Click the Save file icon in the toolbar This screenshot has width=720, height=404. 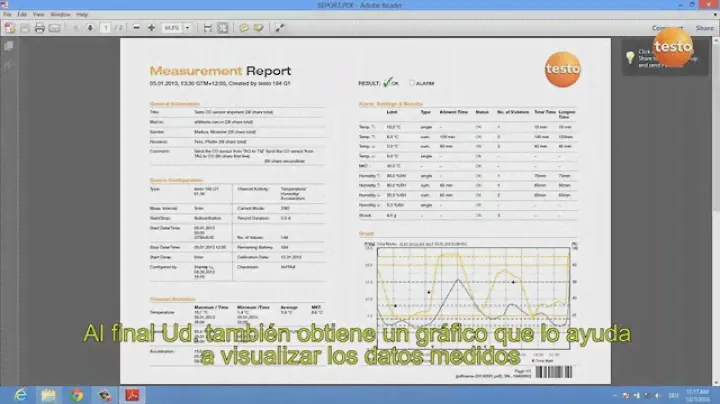click(25, 28)
